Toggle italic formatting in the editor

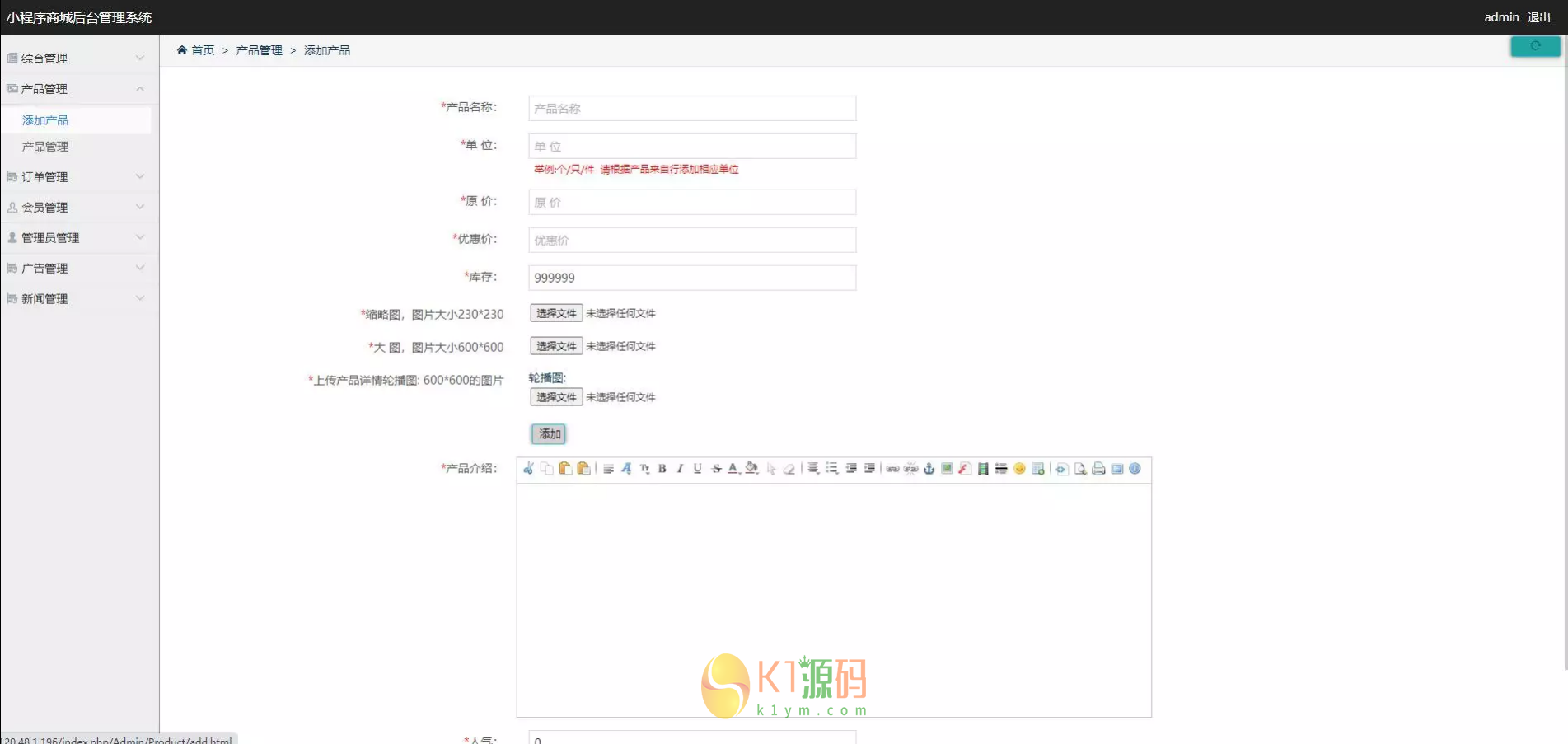coord(680,469)
